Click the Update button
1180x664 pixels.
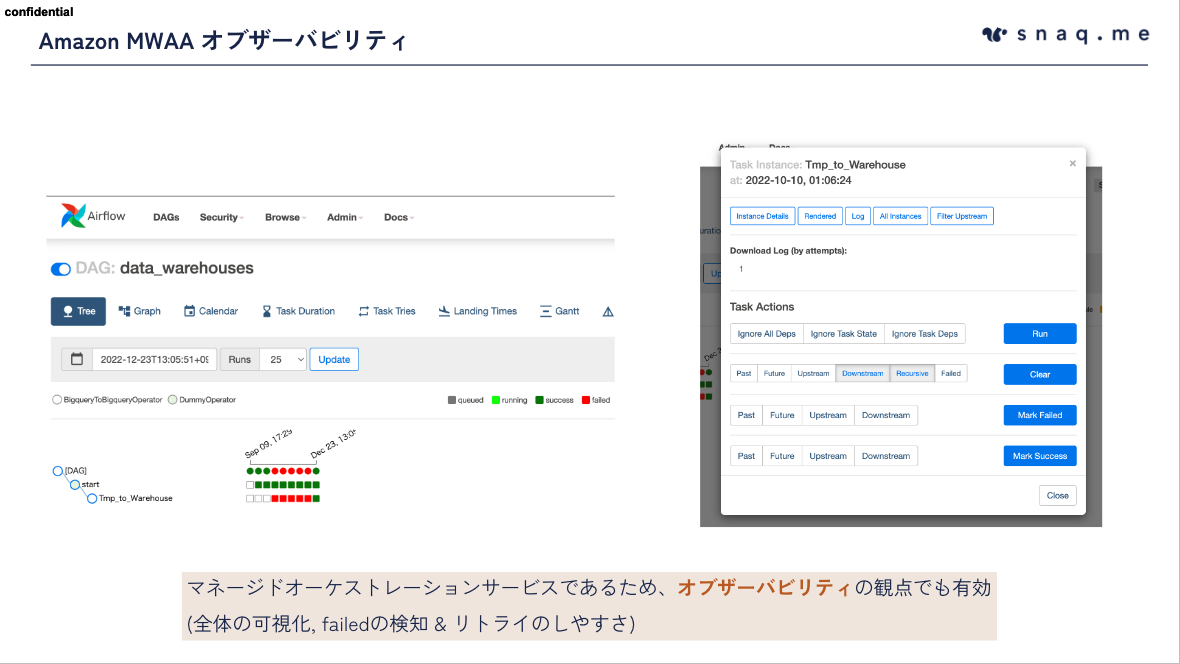click(334, 359)
